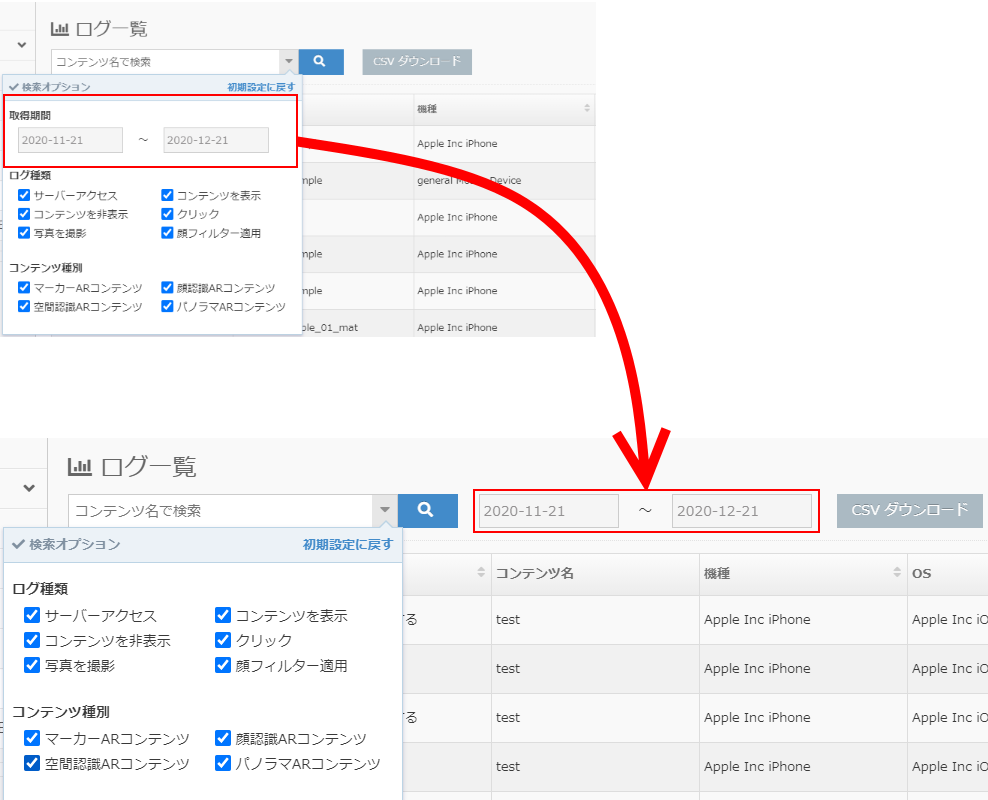This screenshot has height=800, width=988.
Task: Toggle 顔フィルター適用 checkbox in upper panel
Action: tap(167, 232)
